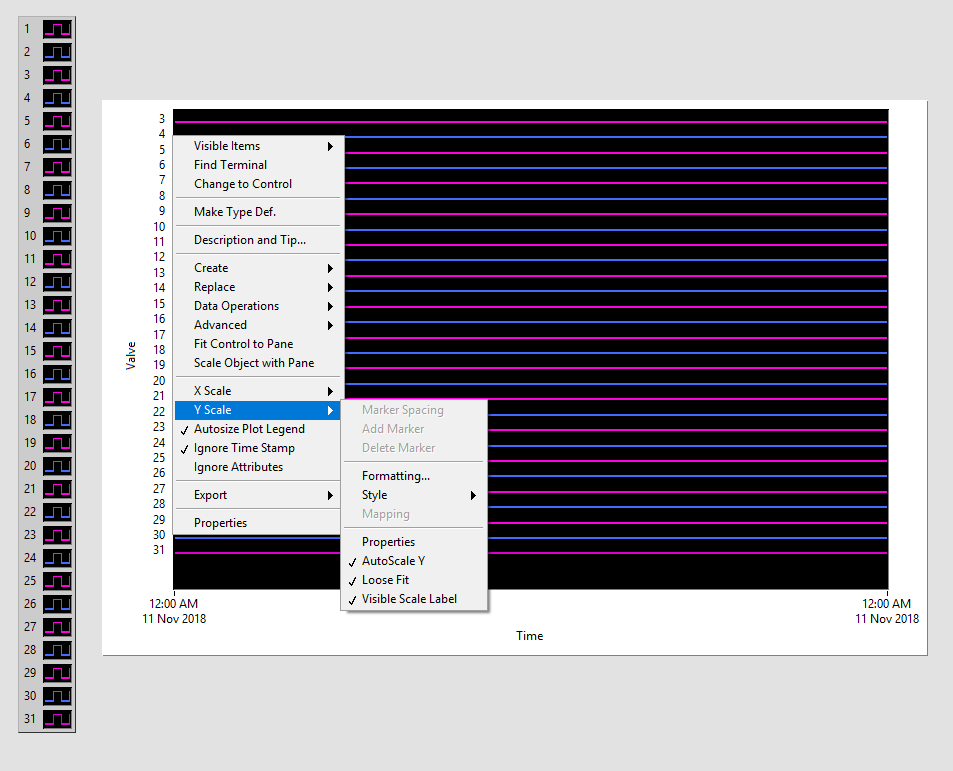Expand the X Scale submenu
Image resolution: width=953 pixels, height=771 pixels.
point(257,391)
